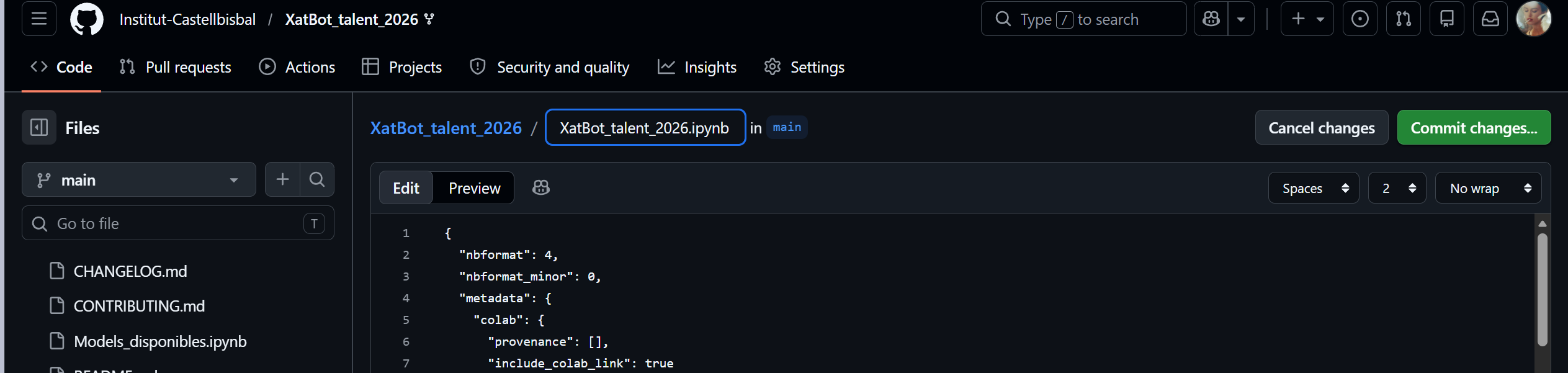Switch to the Projects tab
The height and width of the screenshot is (373, 1568).
(x=402, y=67)
